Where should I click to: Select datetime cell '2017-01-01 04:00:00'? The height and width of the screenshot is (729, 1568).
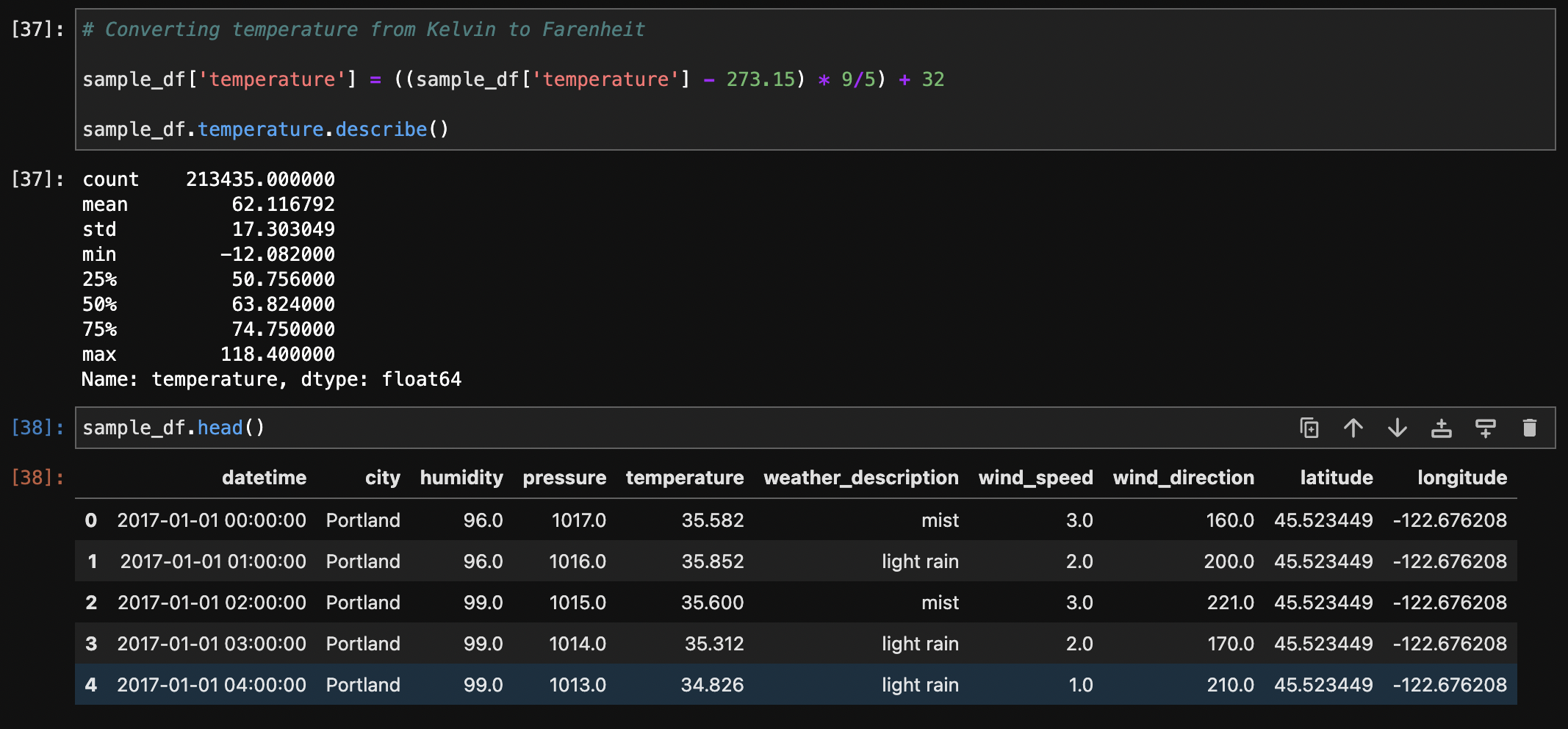(212, 685)
